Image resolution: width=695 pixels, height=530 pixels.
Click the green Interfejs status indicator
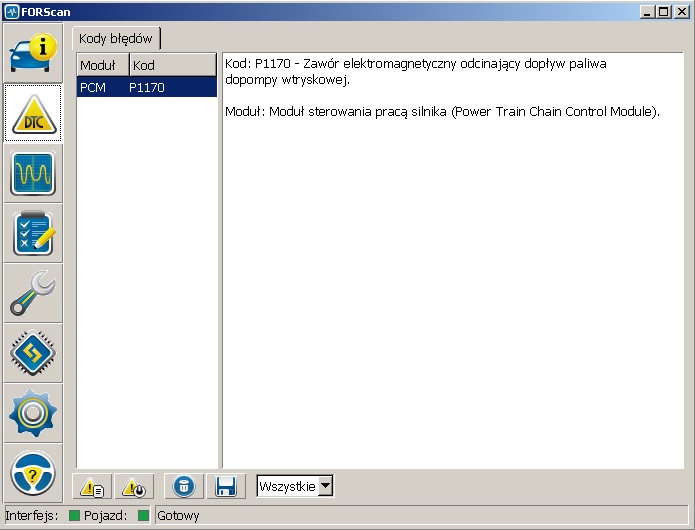(74, 516)
